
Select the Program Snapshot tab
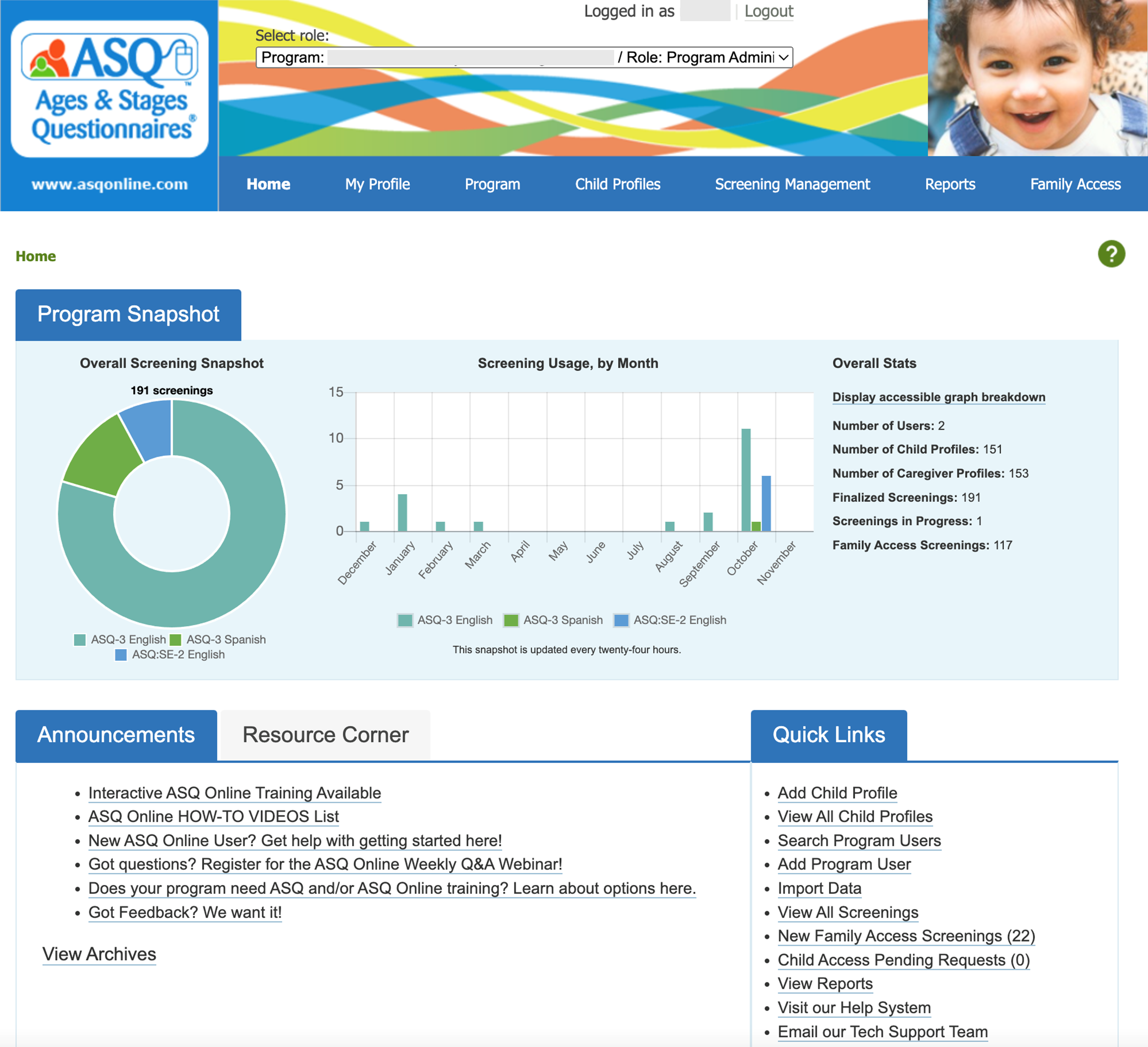[128, 315]
